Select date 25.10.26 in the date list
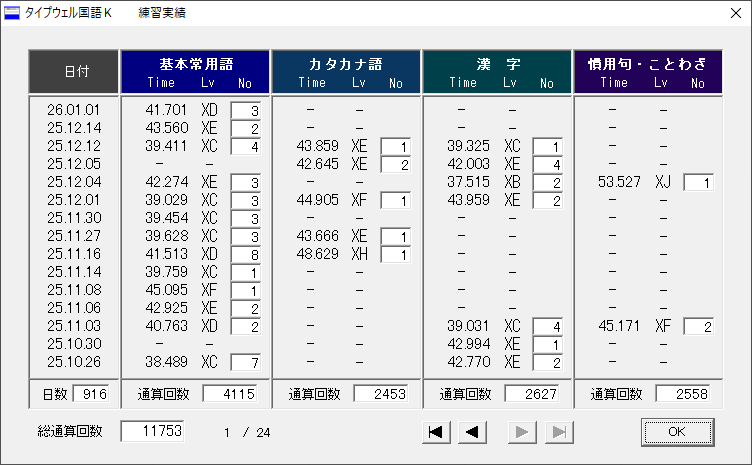 click(x=74, y=361)
